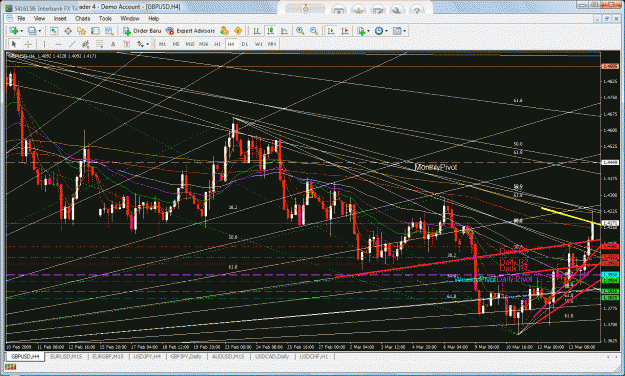The image size is (625, 376).
Task: Switch to the EURUSD,M15 chart tab
Action: 66,356
